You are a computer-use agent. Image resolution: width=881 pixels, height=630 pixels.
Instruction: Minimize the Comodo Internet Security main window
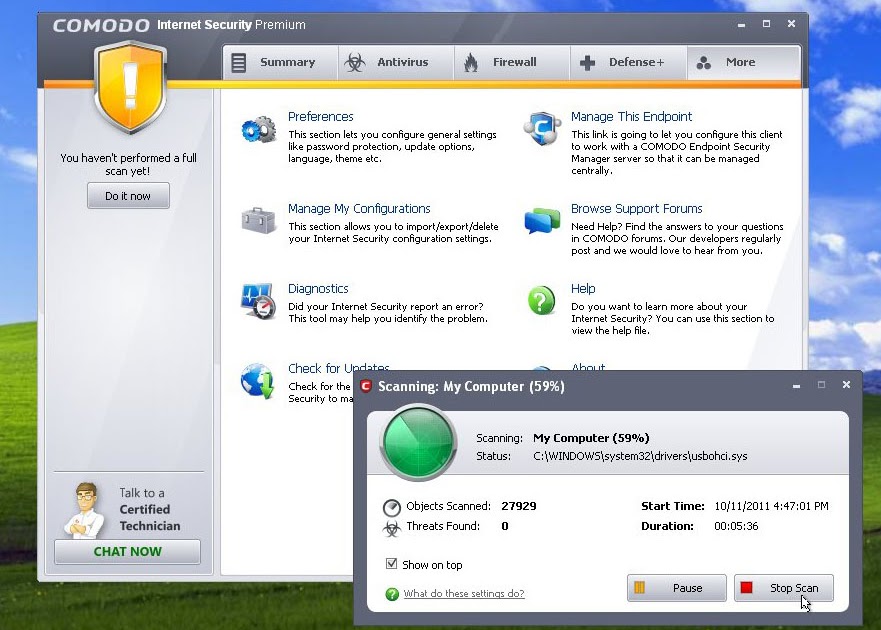pos(741,24)
